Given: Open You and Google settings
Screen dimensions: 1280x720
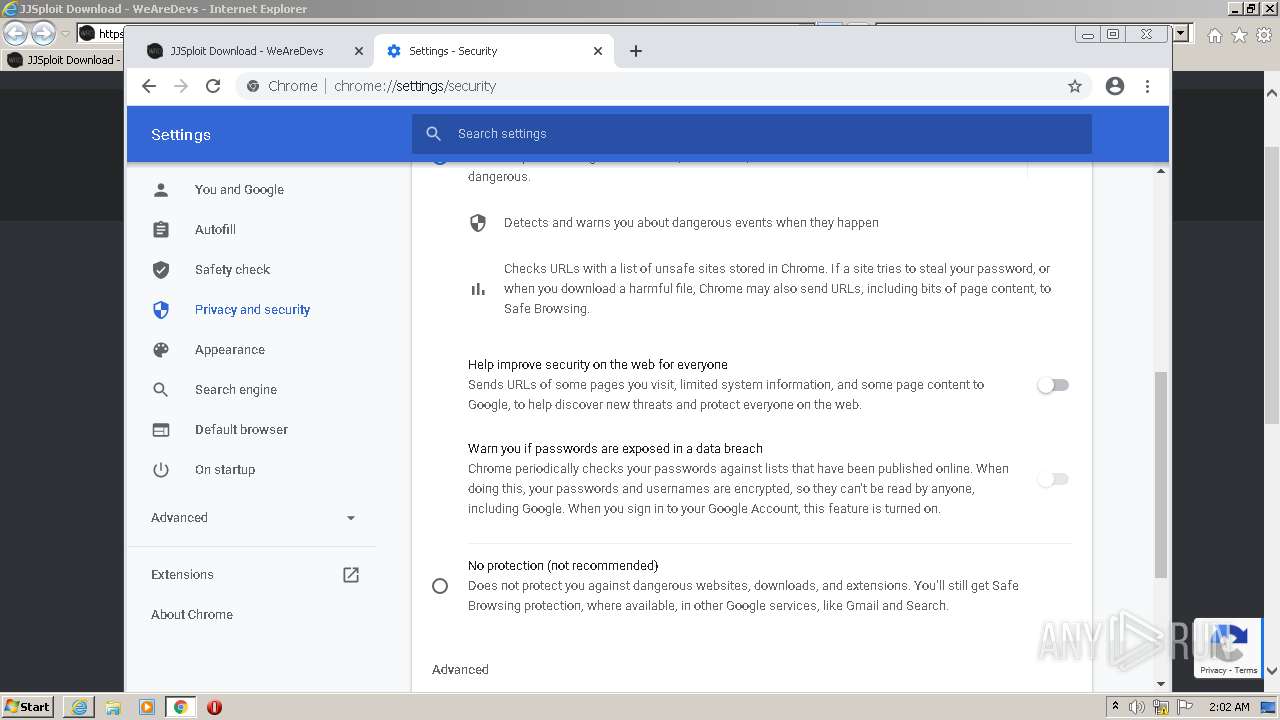Looking at the screenshot, I should [239, 190].
